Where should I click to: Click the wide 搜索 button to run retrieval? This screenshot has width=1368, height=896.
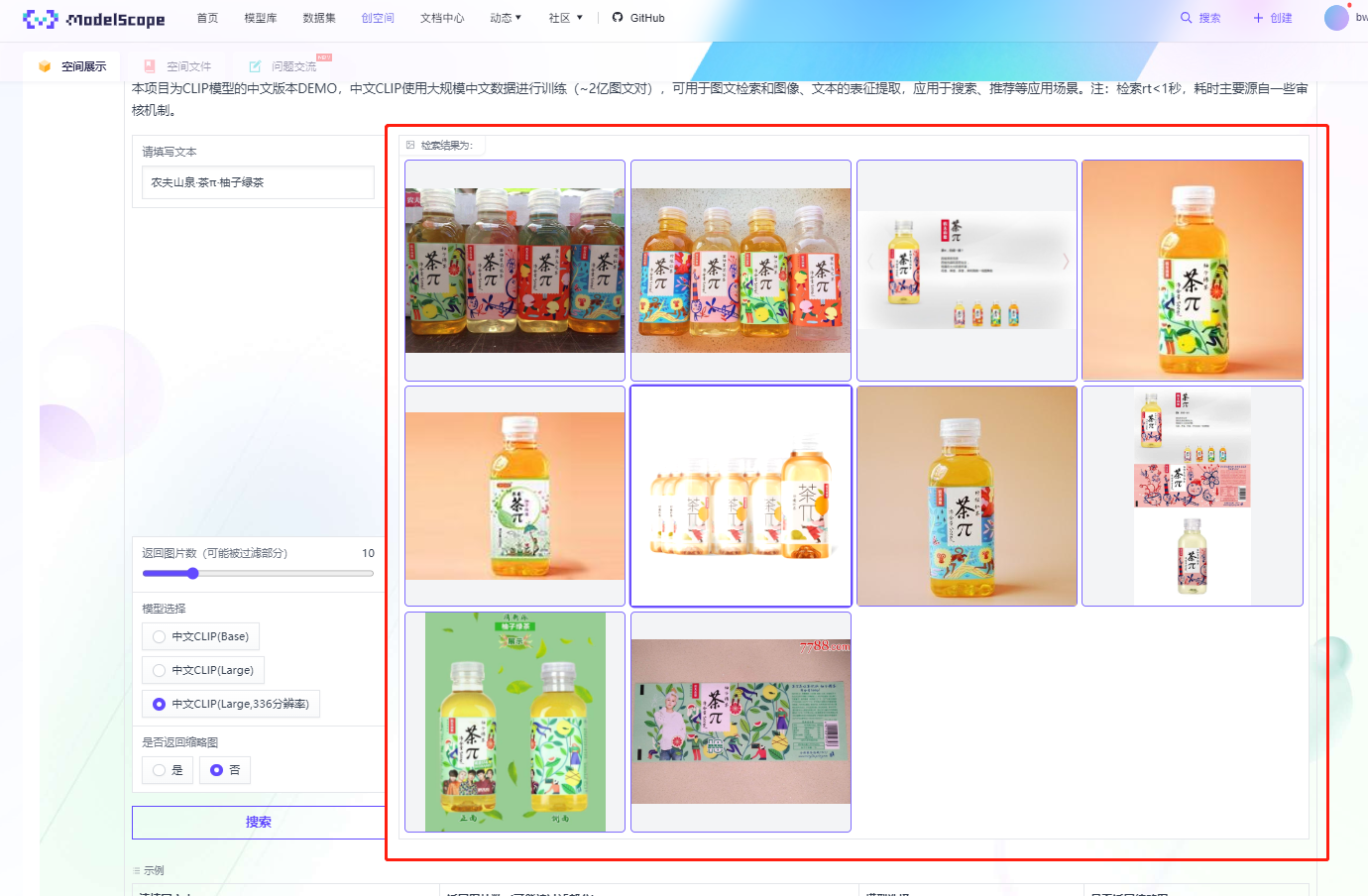pyautogui.click(x=259, y=822)
